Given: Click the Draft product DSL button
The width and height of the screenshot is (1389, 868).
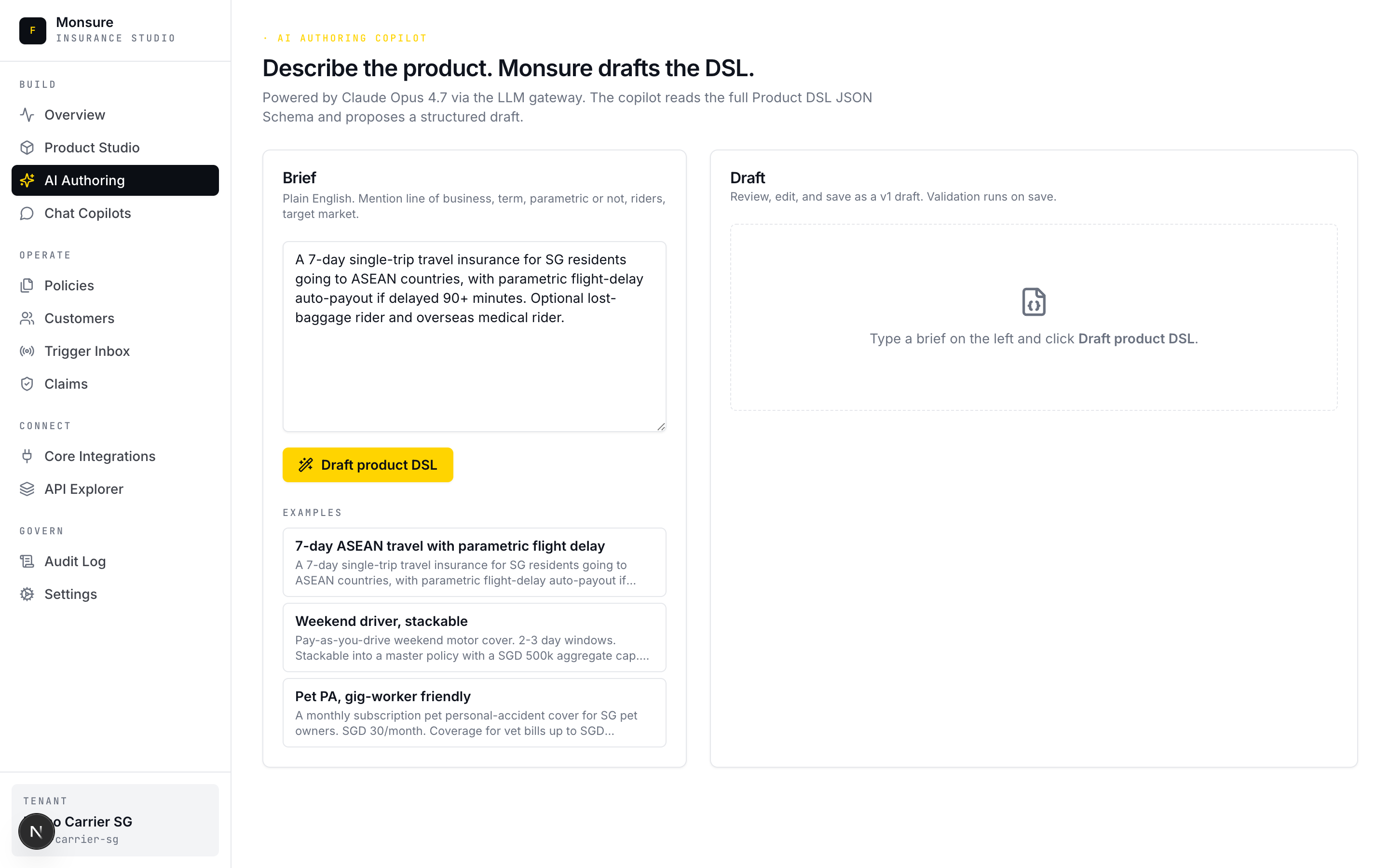Looking at the screenshot, I should (368, 464).
